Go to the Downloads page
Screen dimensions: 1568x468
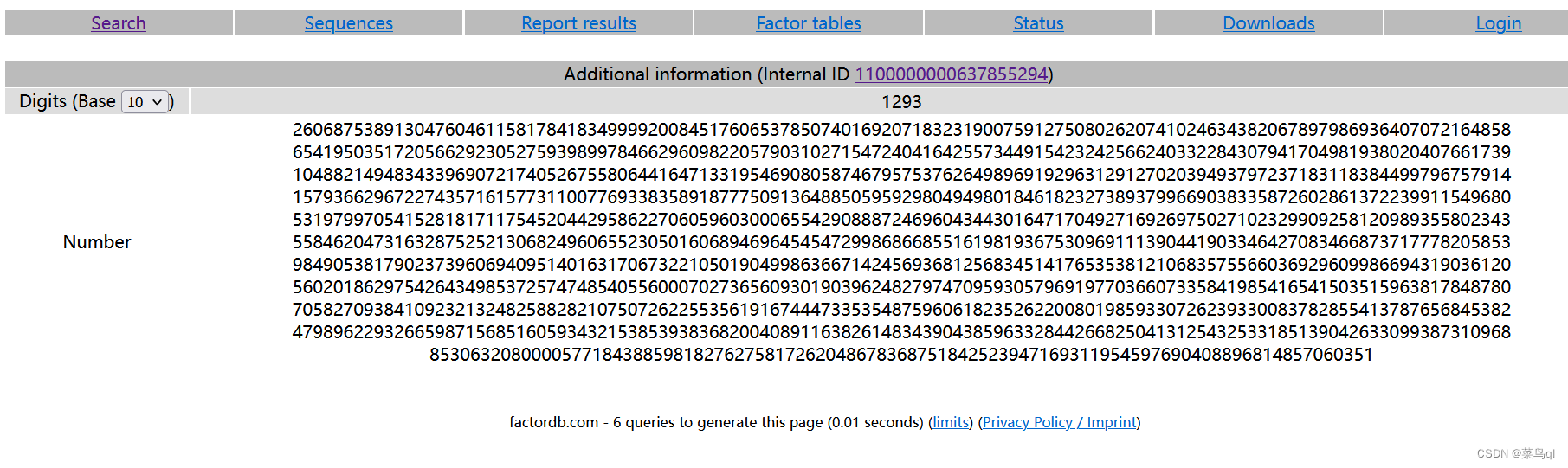tap(1268, 23)
